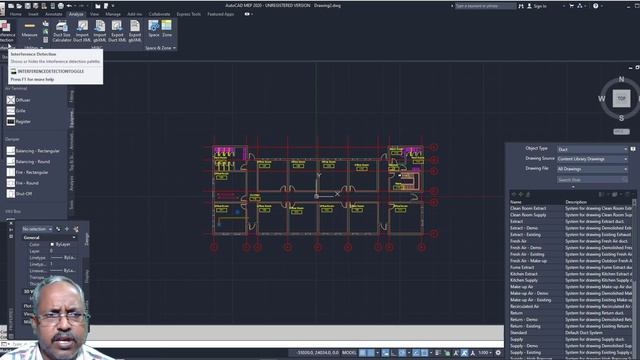Screen dimensions: 640x360
Task: Click the Plot printer icon in quick access toolbar
Action: pos(60,6)
